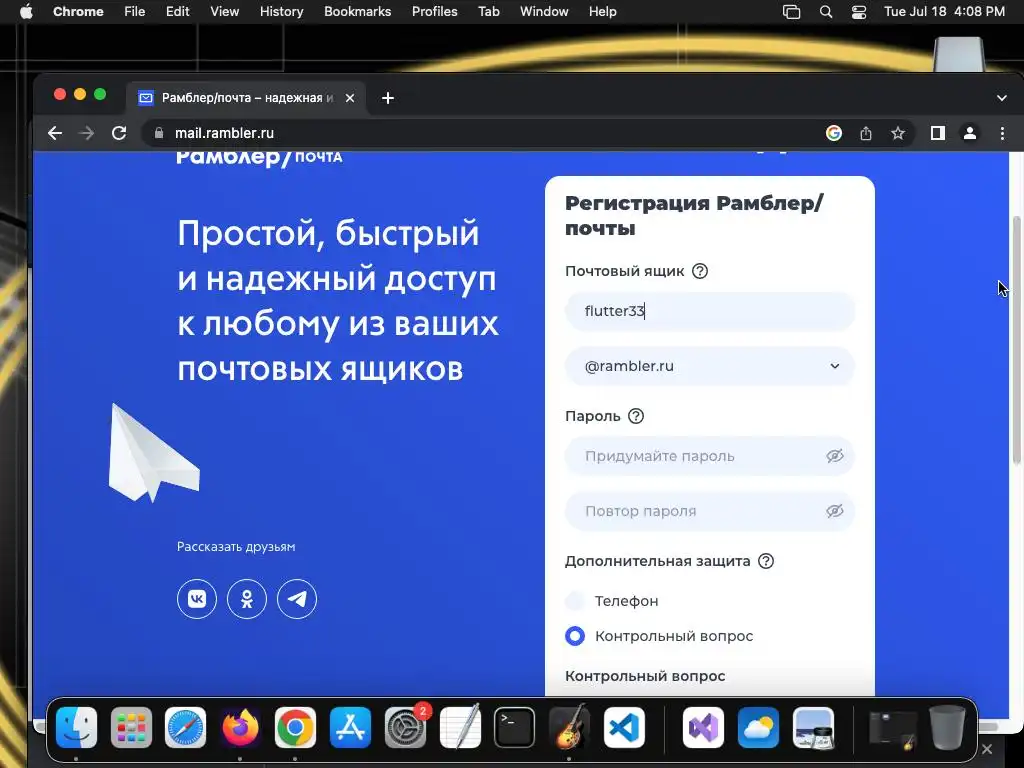Click help icon next to Пароль
The height and width of the screenshot is (768, 1024).
coord(635,416)
